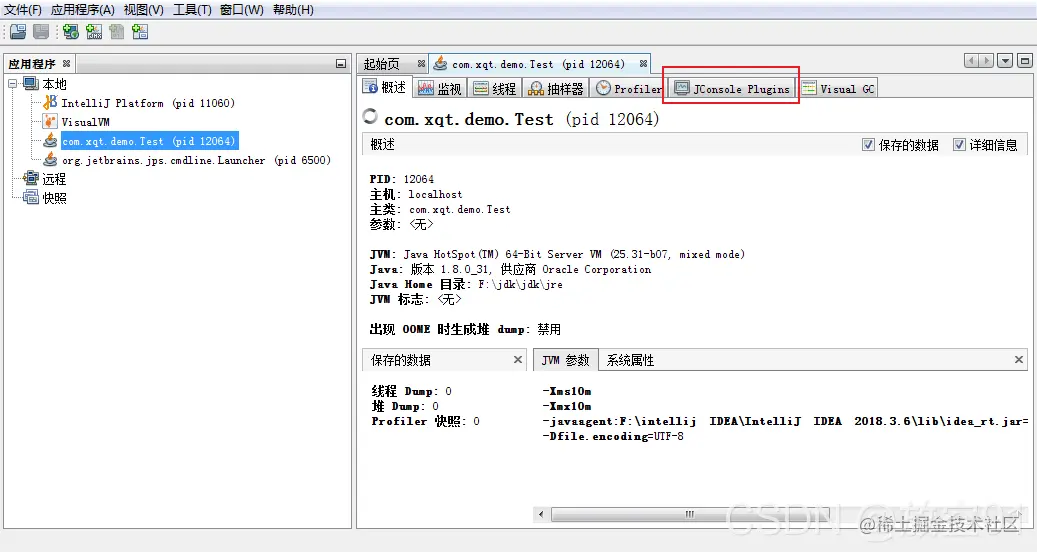
Task: Minimize the 应用程序 panel
Action: [x=341, y=64]
